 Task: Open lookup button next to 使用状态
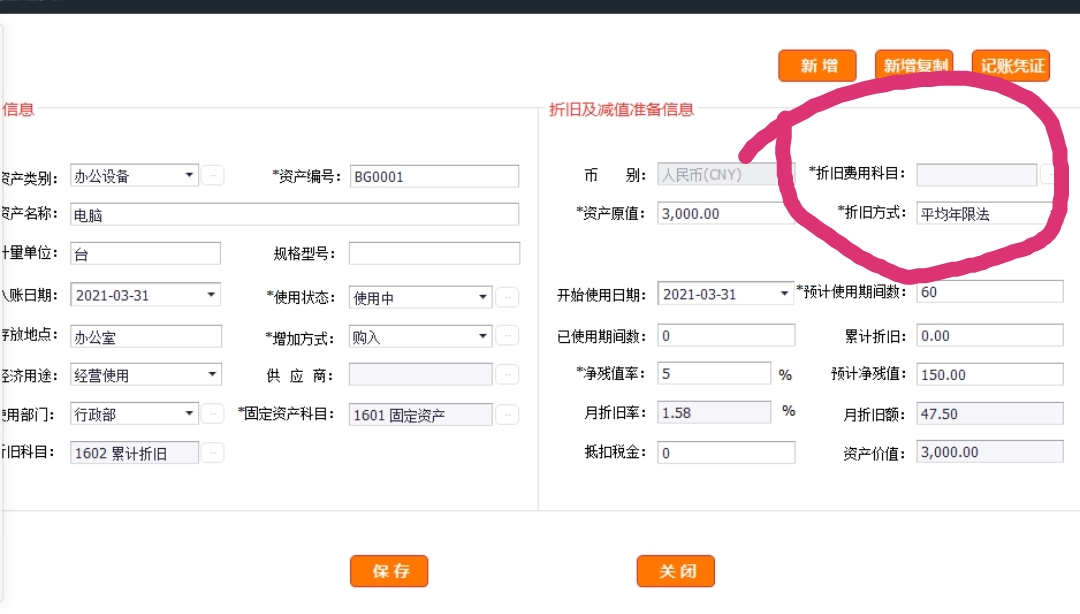[x=507, y=297]
